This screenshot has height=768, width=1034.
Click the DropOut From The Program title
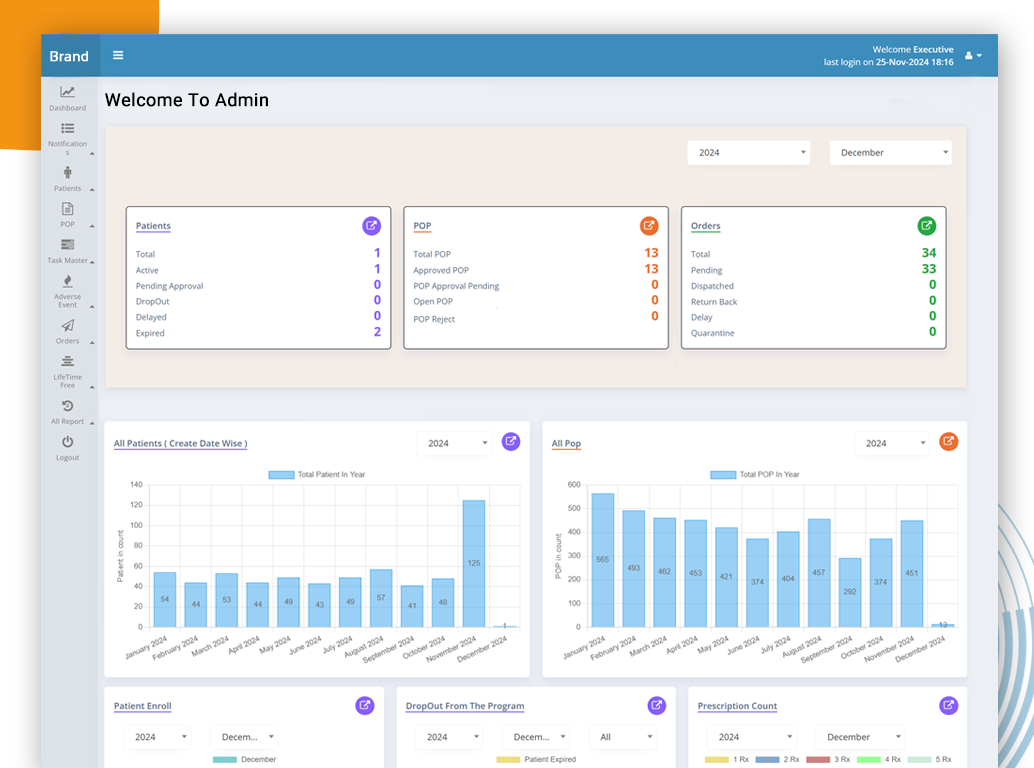tap(465, 706)
